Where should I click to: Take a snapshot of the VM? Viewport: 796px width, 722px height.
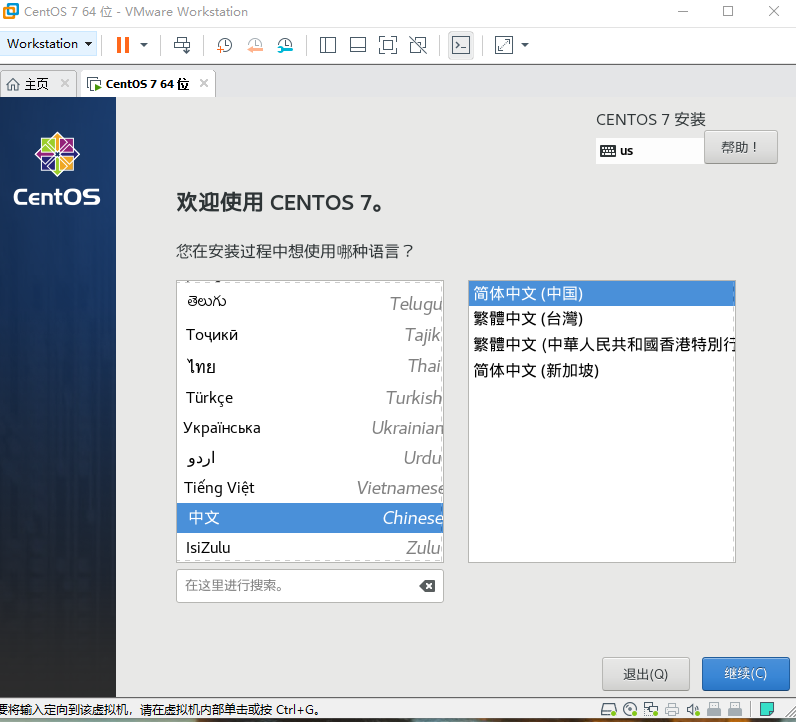coord(224,45)
